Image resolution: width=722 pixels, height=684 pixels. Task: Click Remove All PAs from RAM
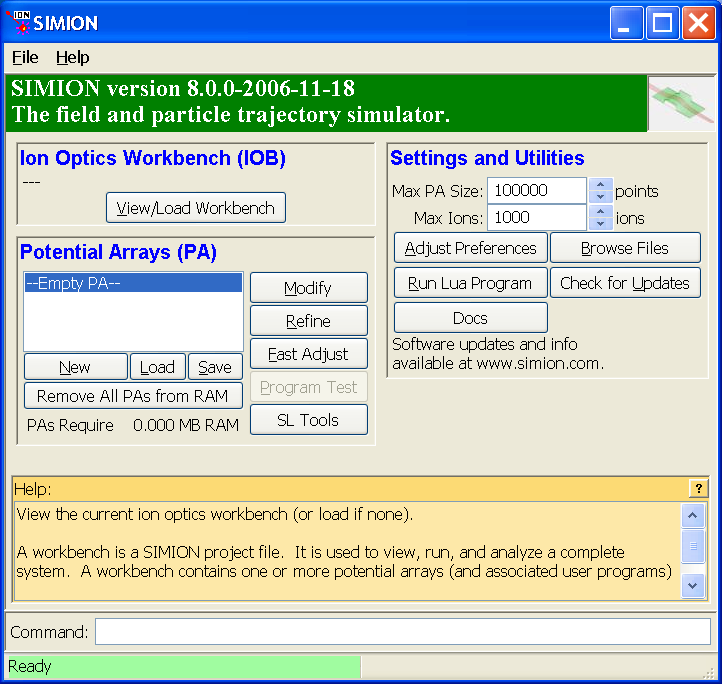coord(133,396)
